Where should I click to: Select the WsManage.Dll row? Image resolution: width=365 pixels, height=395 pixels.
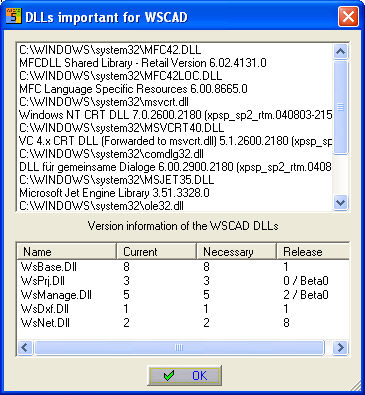point(183,295)
